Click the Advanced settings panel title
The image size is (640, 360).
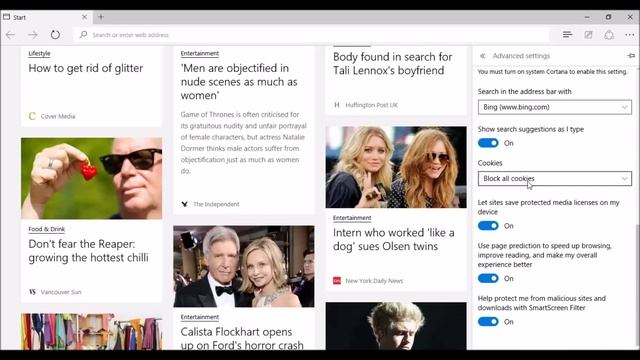521,56
